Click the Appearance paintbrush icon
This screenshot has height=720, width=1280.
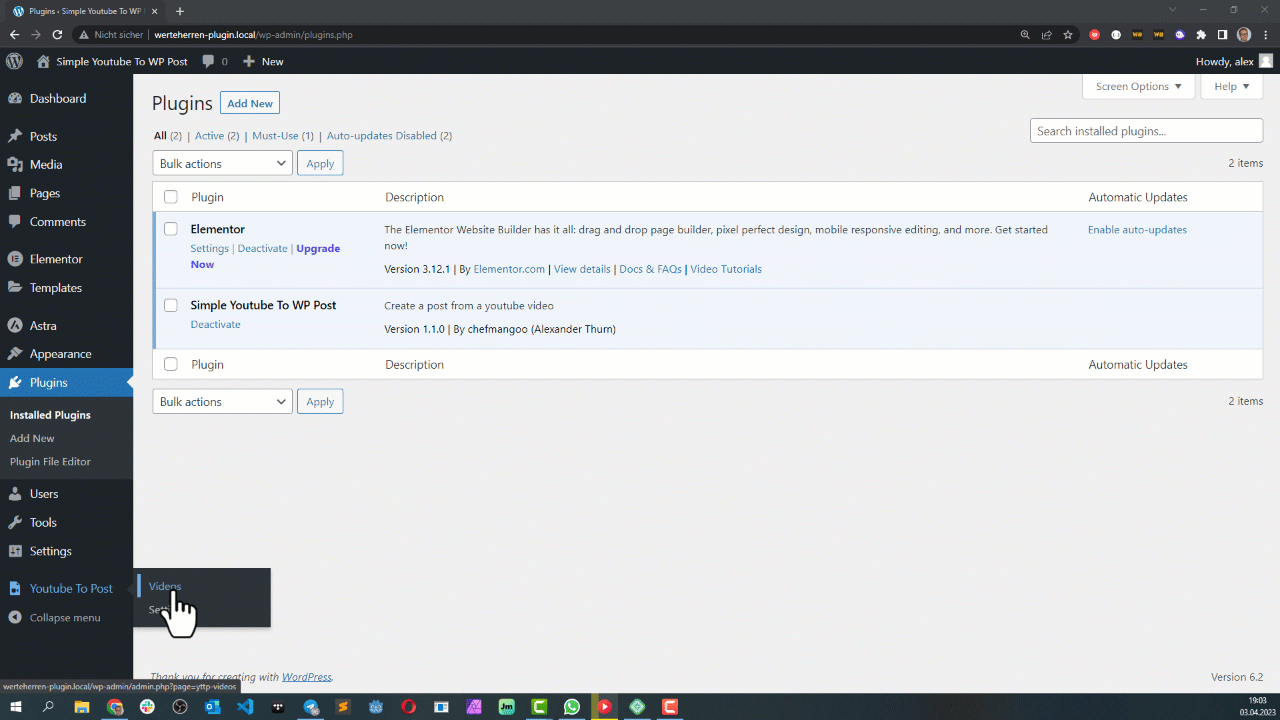point(15,354)
